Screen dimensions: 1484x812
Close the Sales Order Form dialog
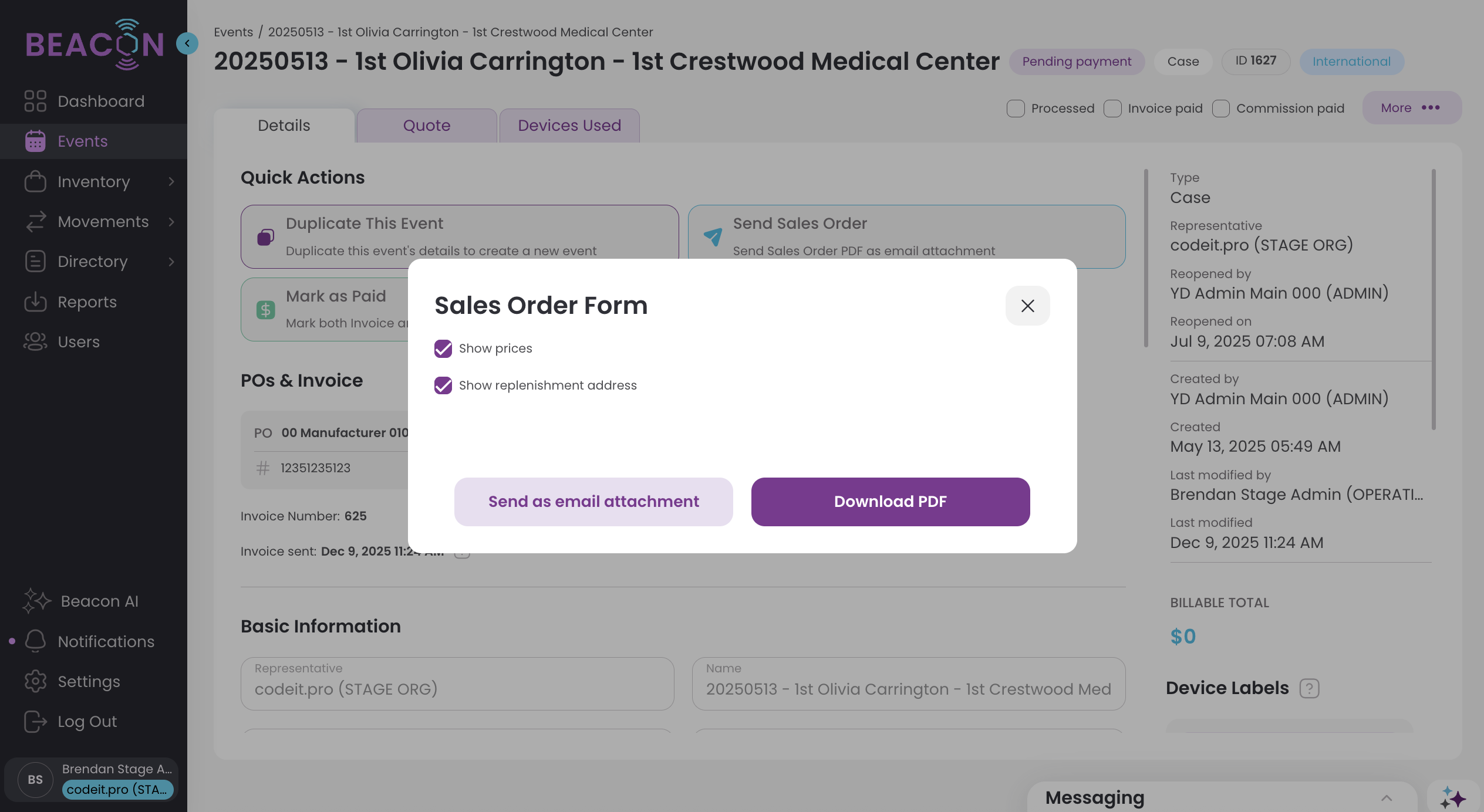(1027, 306)
